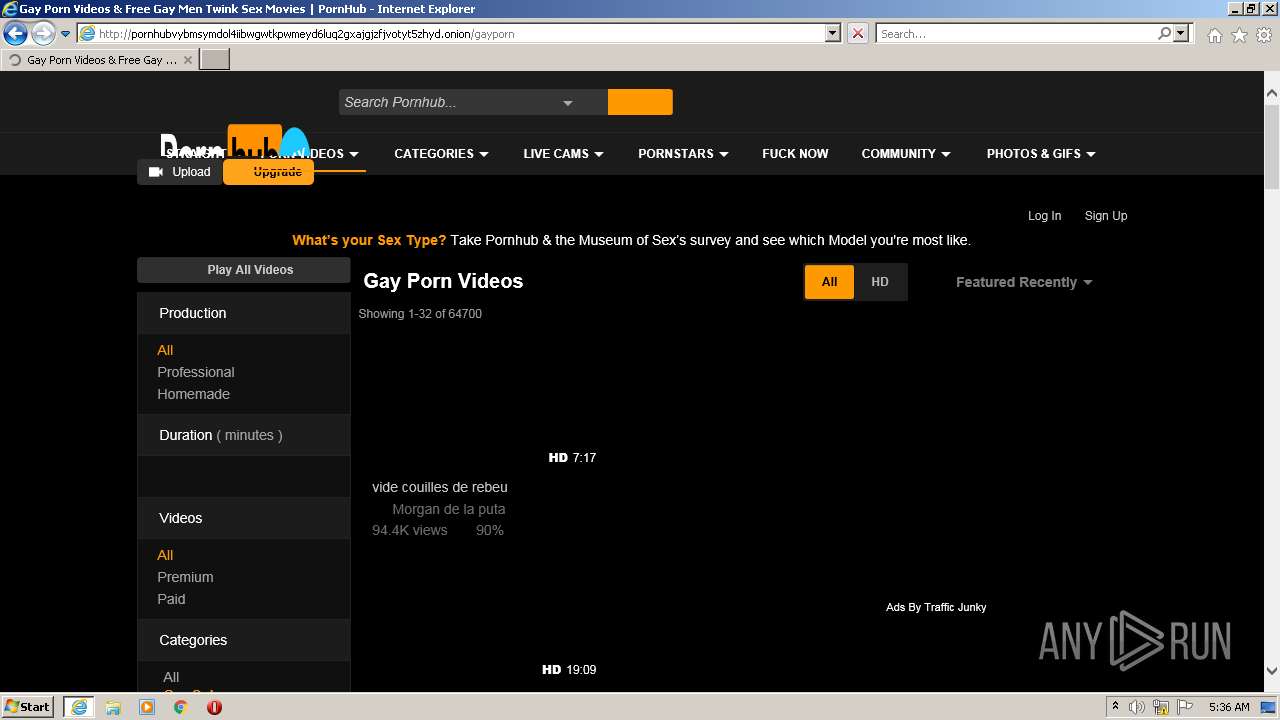Click the address bar URL field
The image size is (1280, 720).
pos(450,33)
